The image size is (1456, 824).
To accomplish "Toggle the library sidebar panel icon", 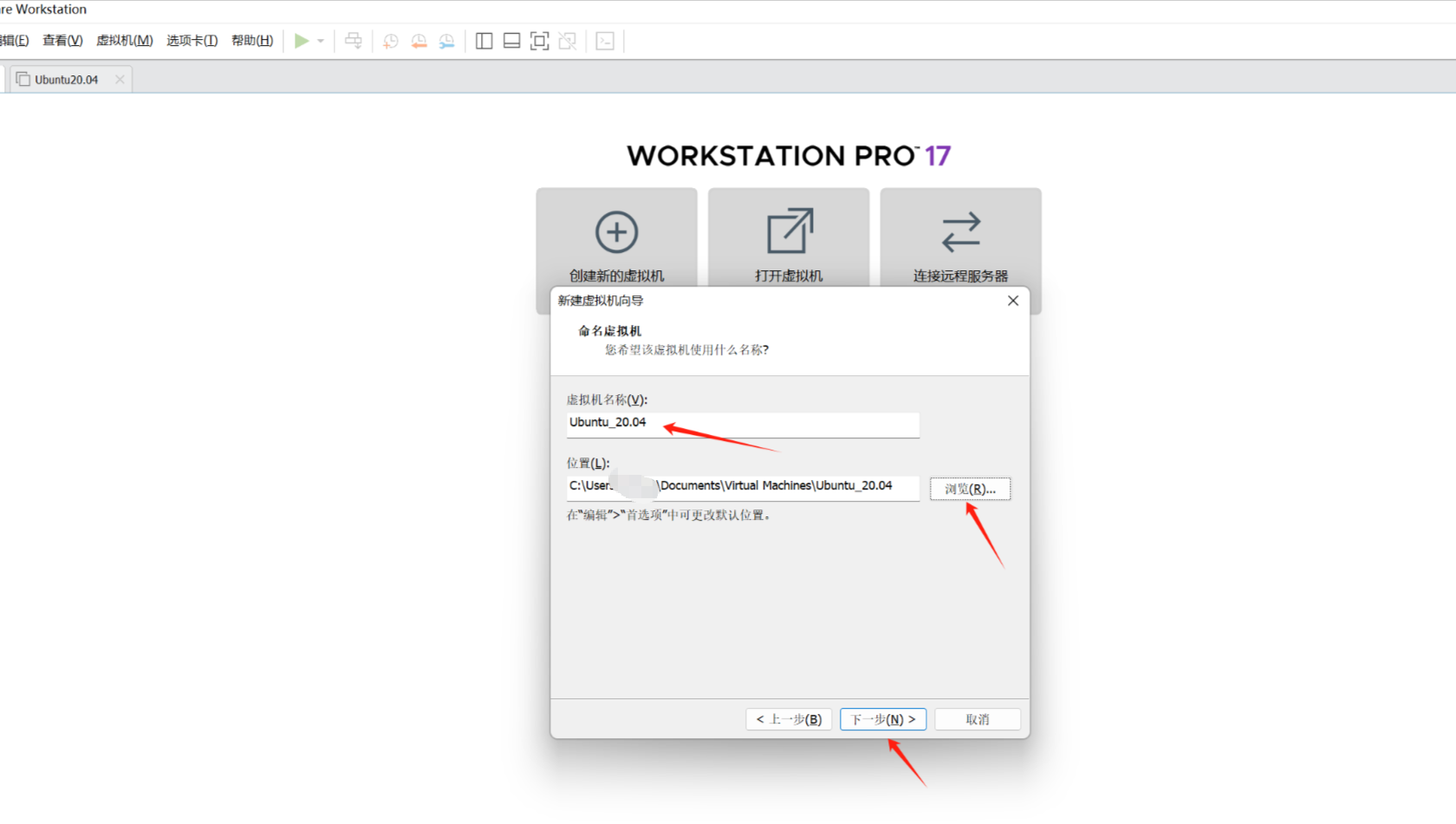I will coord(484,41).
